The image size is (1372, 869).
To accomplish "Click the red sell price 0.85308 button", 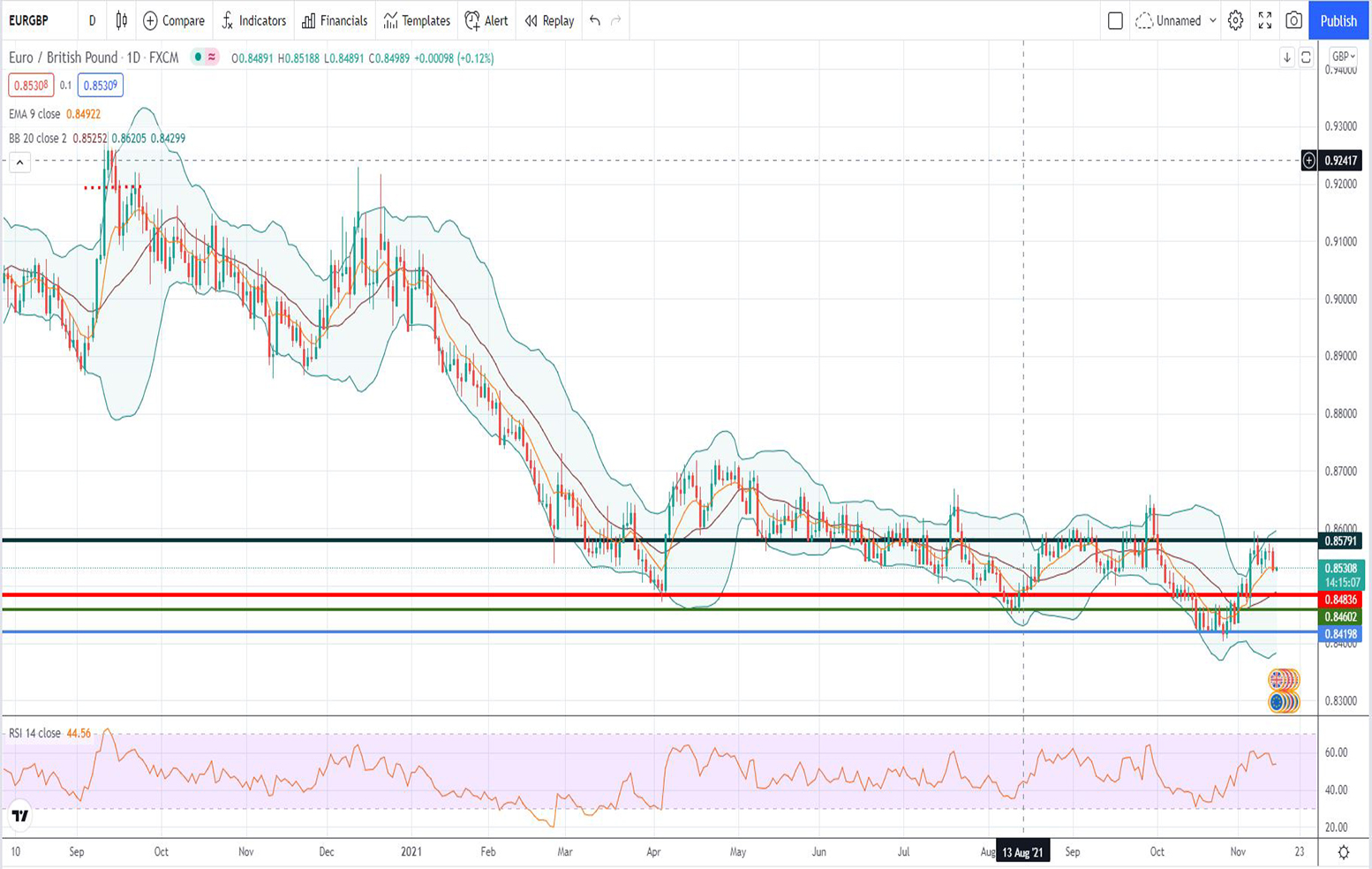I will click(31, 86).
